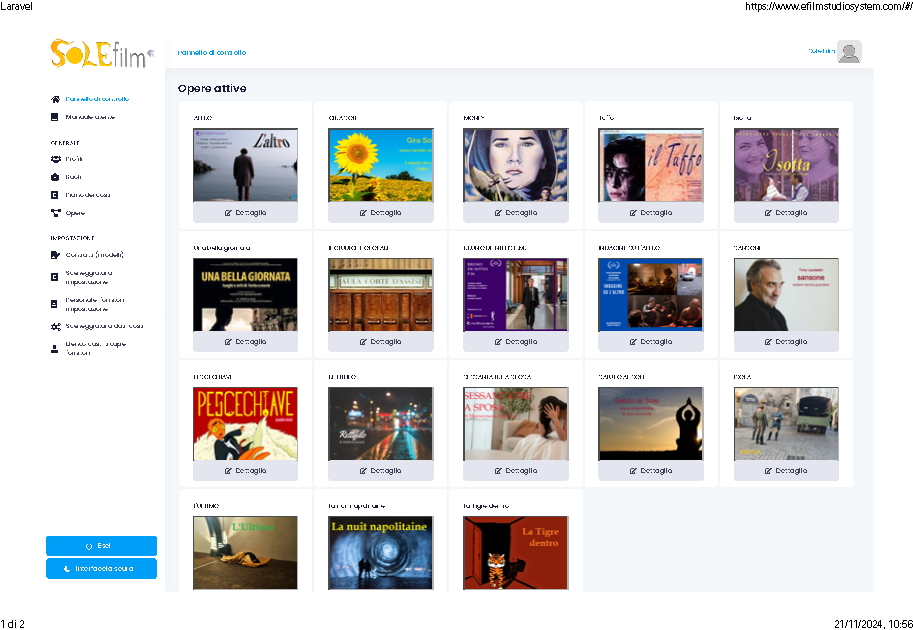The width and height of the screenshot is (913, 630).
Task: Click the edit icon under the il Tuffo poster
Action: click(x=634, y=213)
